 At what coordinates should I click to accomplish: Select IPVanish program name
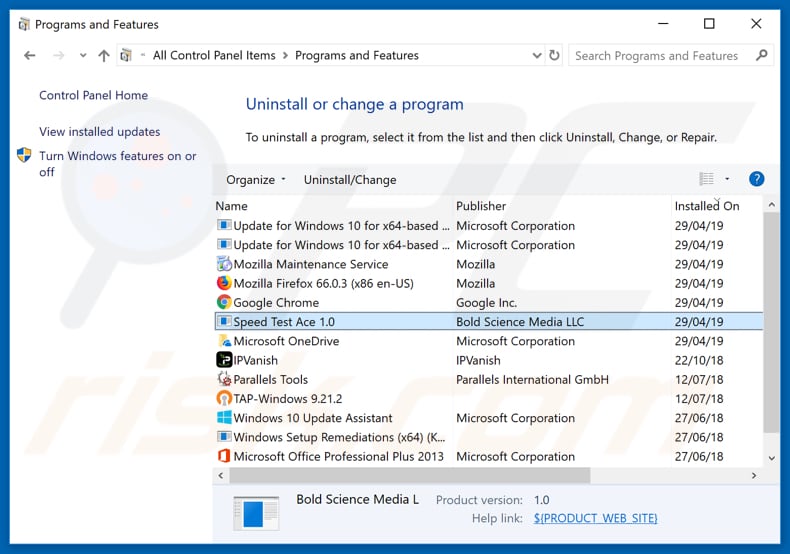pyautogui.click(x=255, y=360)
